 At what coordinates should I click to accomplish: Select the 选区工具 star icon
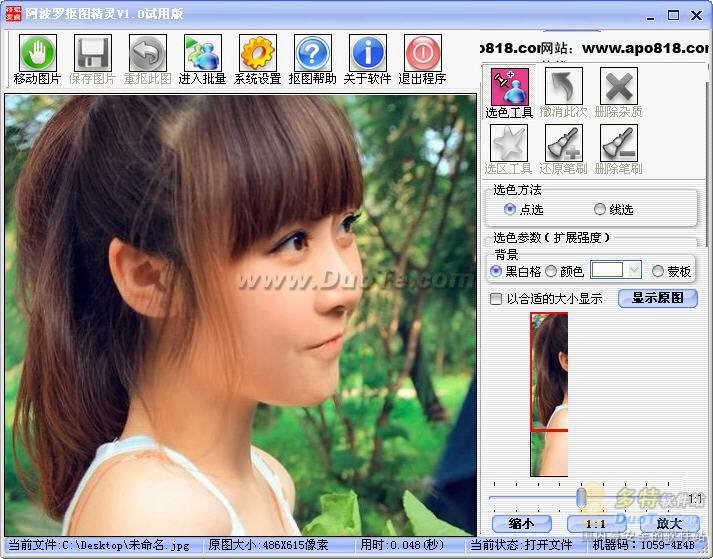pyautogui.click(x=509, y=143)
